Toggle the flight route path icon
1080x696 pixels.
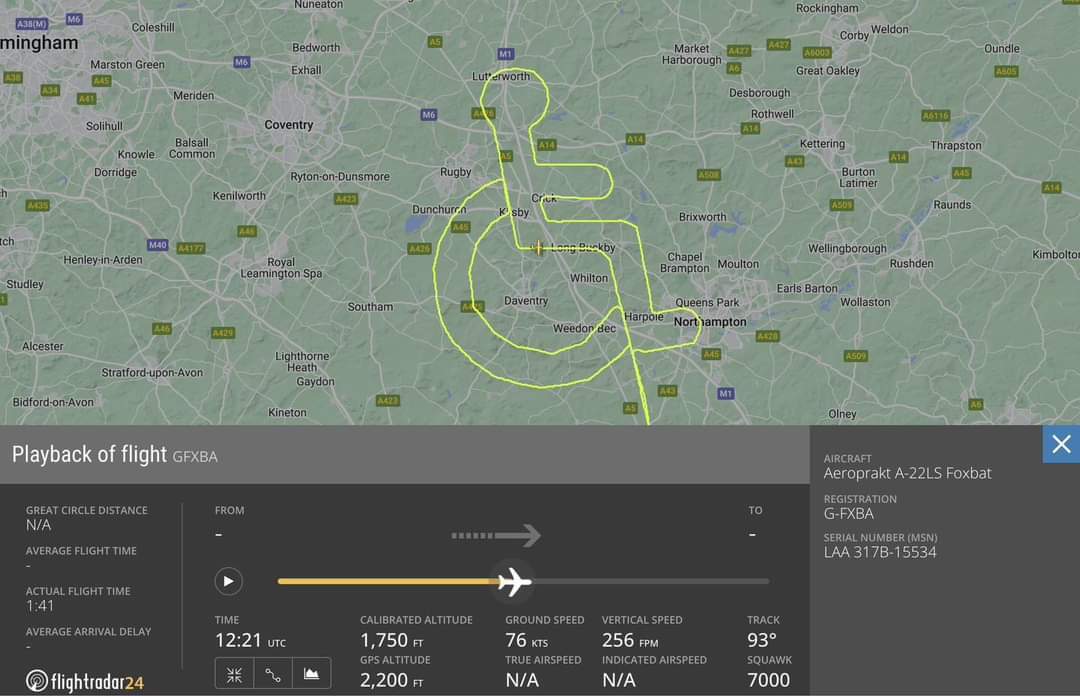click(x=273, y=674)
